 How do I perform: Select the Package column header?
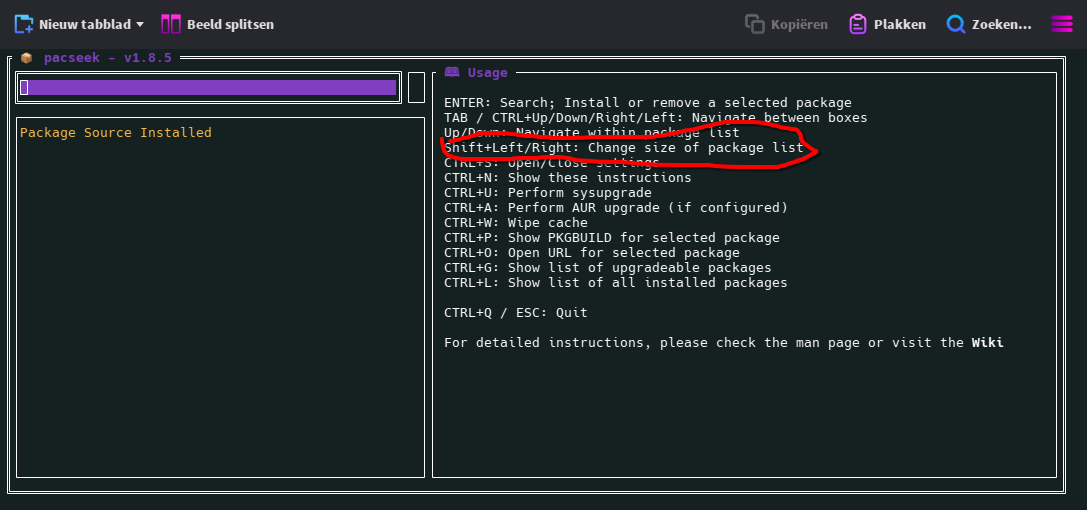[47, 133]
